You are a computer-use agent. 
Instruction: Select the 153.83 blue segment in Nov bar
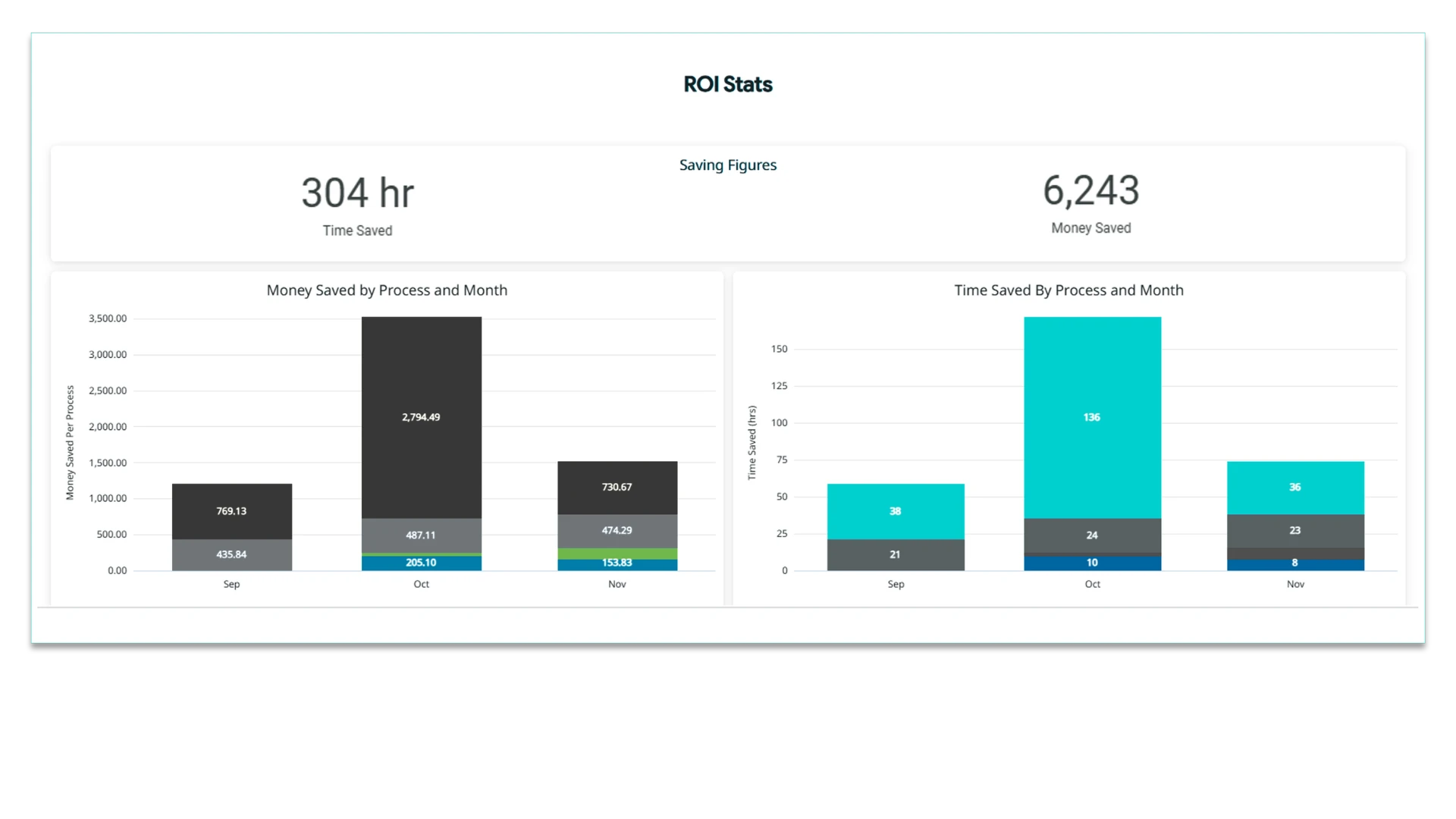point(617,565)
